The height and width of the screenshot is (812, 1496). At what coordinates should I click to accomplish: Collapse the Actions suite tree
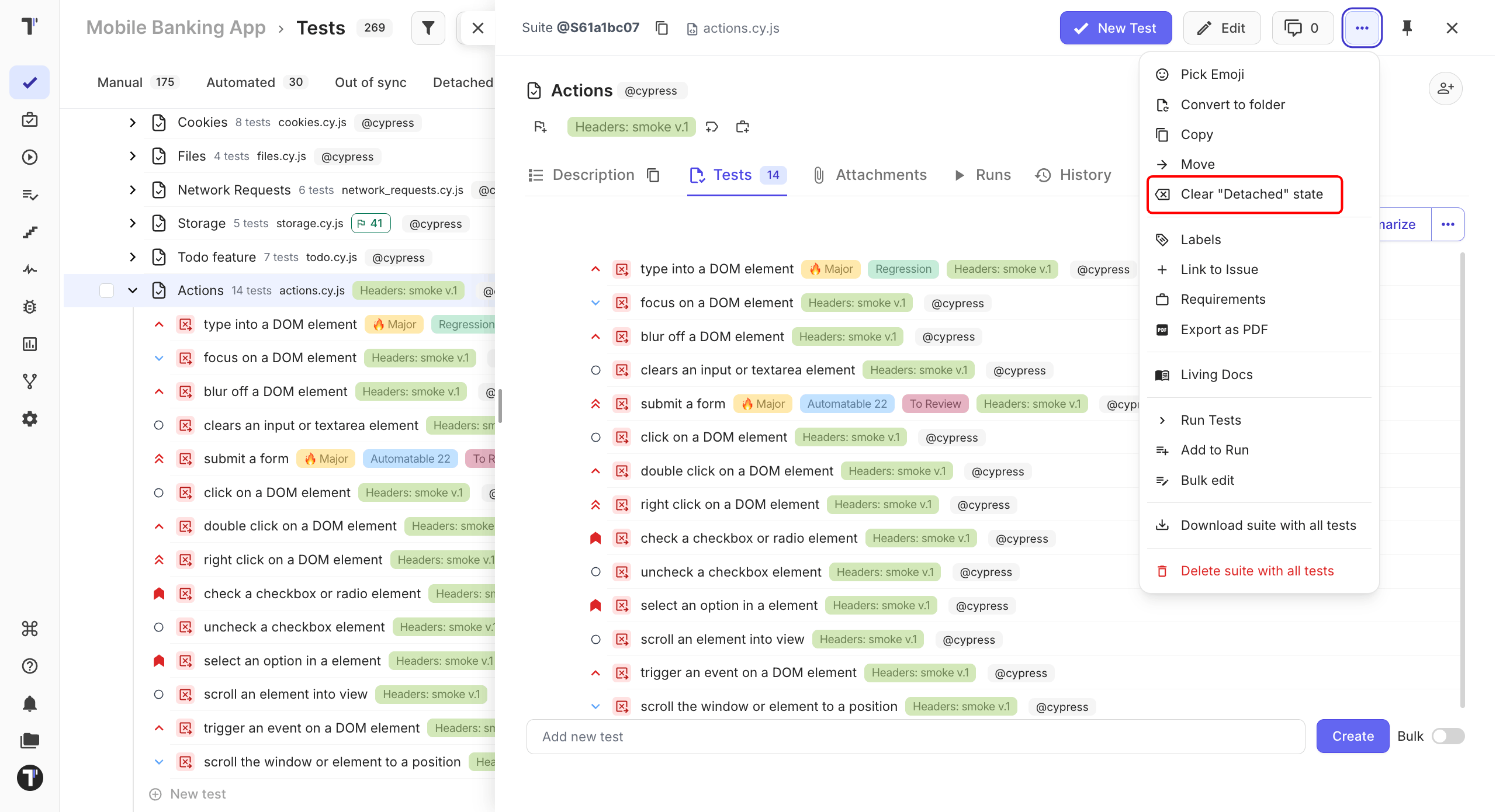[x=132, y=290]
